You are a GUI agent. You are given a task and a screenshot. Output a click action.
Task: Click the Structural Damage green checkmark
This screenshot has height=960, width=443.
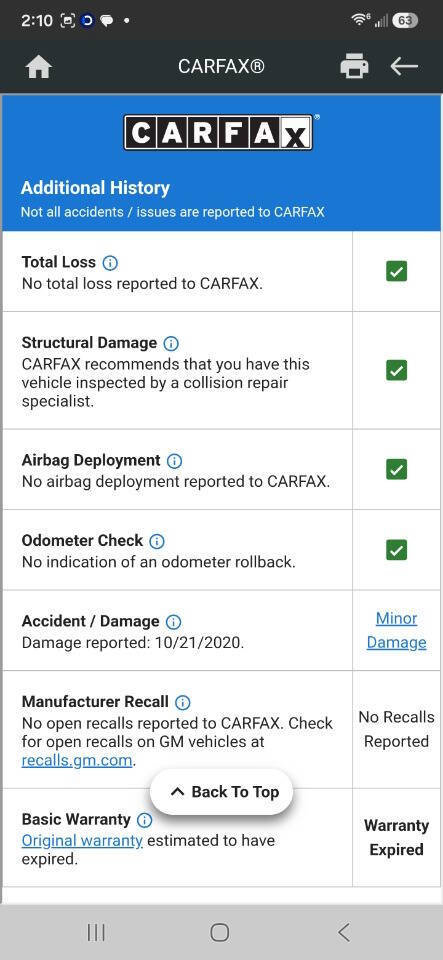coord(396,370)
